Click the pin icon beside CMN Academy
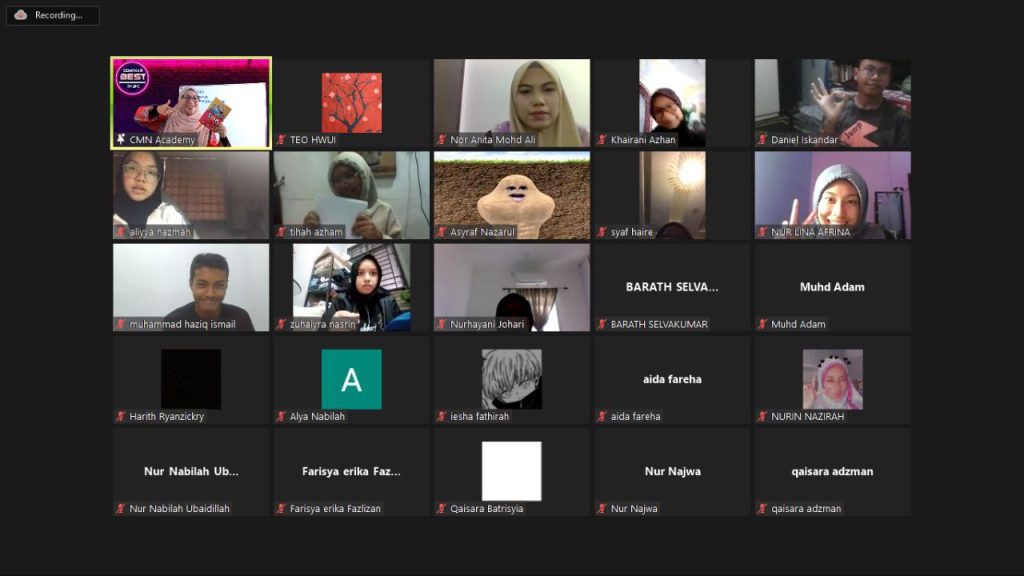Screen dimensions: 1024x576 pos(121,140)
